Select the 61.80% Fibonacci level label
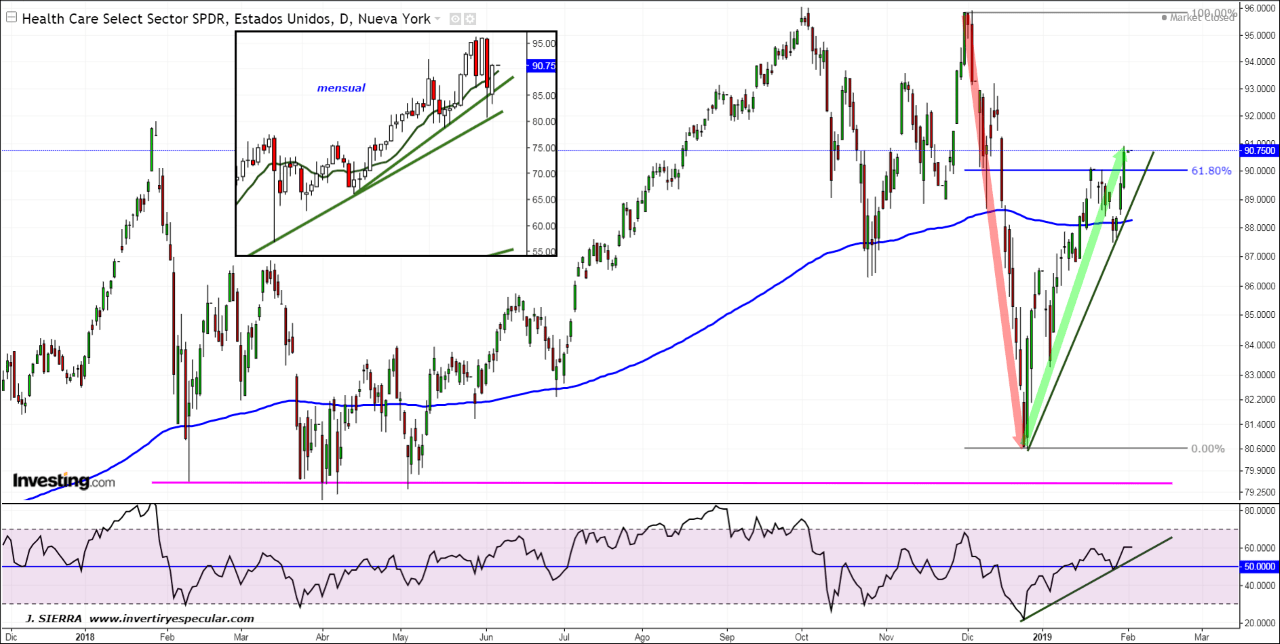 1210,171
